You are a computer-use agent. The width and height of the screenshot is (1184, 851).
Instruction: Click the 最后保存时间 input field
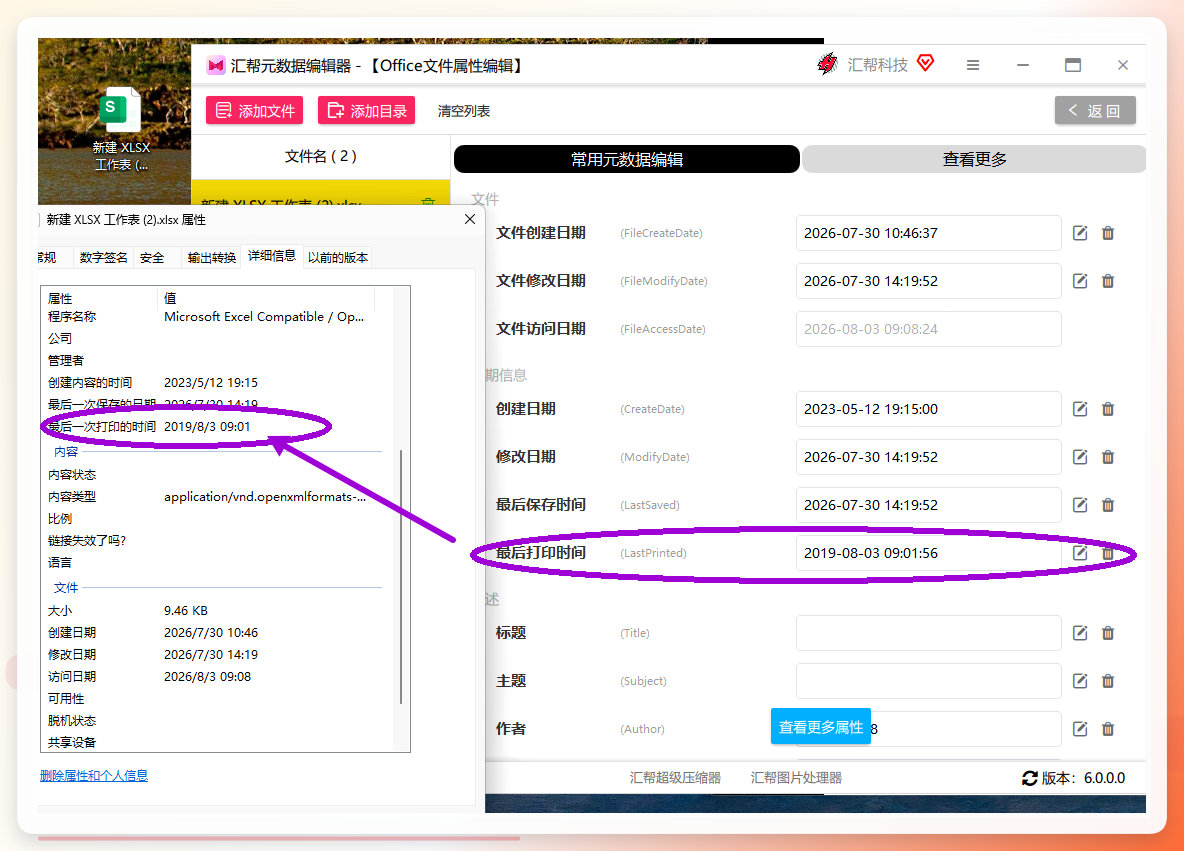pos(928,505)
